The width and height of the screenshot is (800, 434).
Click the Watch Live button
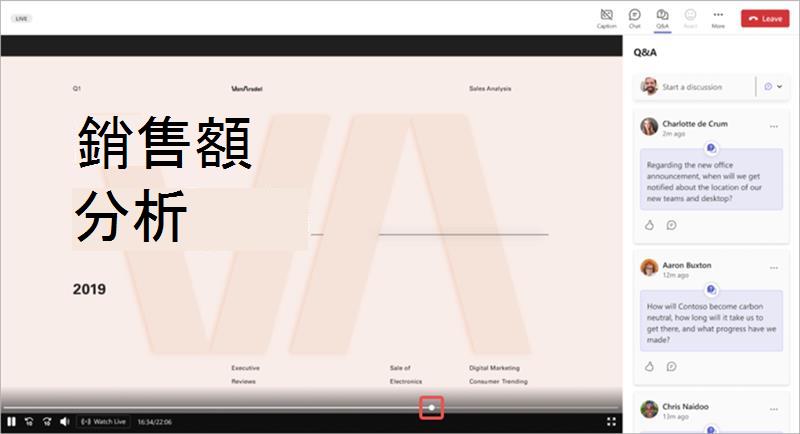pos(104,421)
